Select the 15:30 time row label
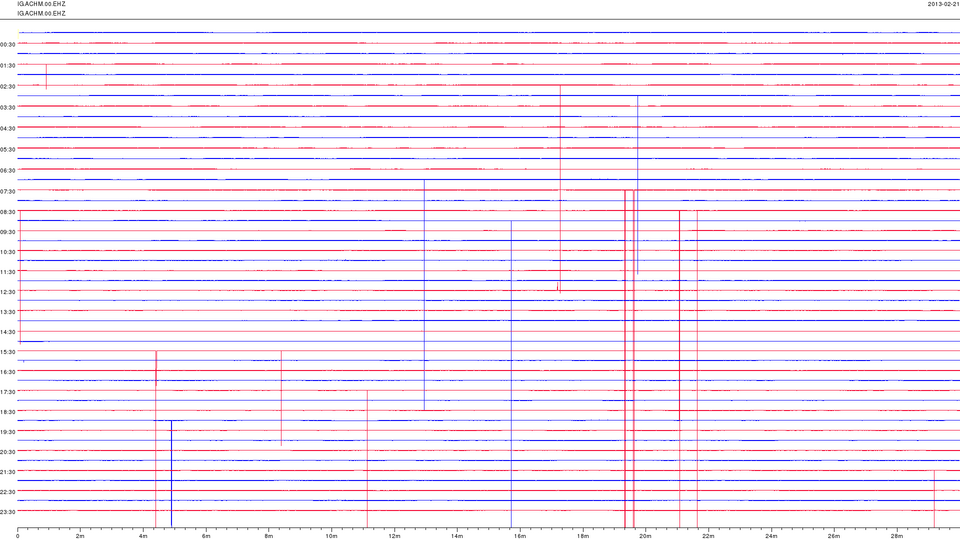This screenshot has height=540, width=960. point(8,353)
